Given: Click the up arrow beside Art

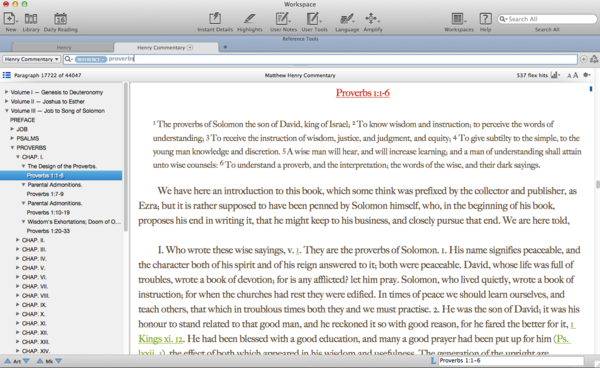Looking at the screenshot, I should [x=7, y=361].
